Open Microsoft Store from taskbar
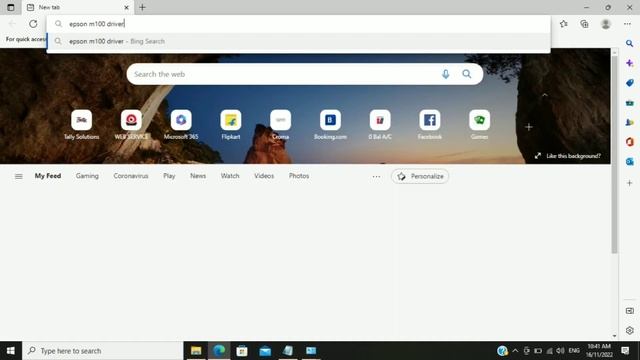This screenshot has height=360, width=640. [x=242, y=351]
